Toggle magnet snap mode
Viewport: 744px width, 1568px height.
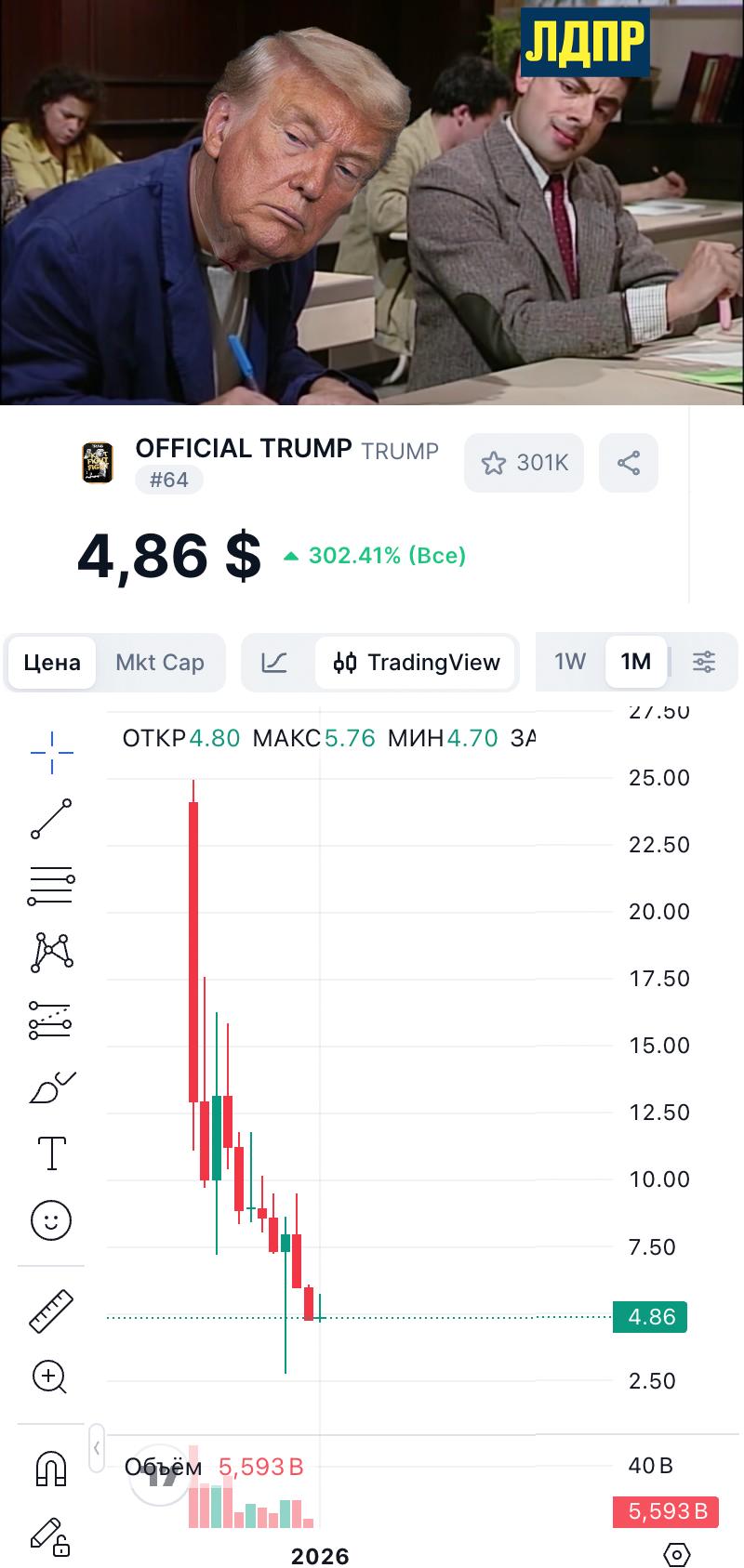point(50,1469)
